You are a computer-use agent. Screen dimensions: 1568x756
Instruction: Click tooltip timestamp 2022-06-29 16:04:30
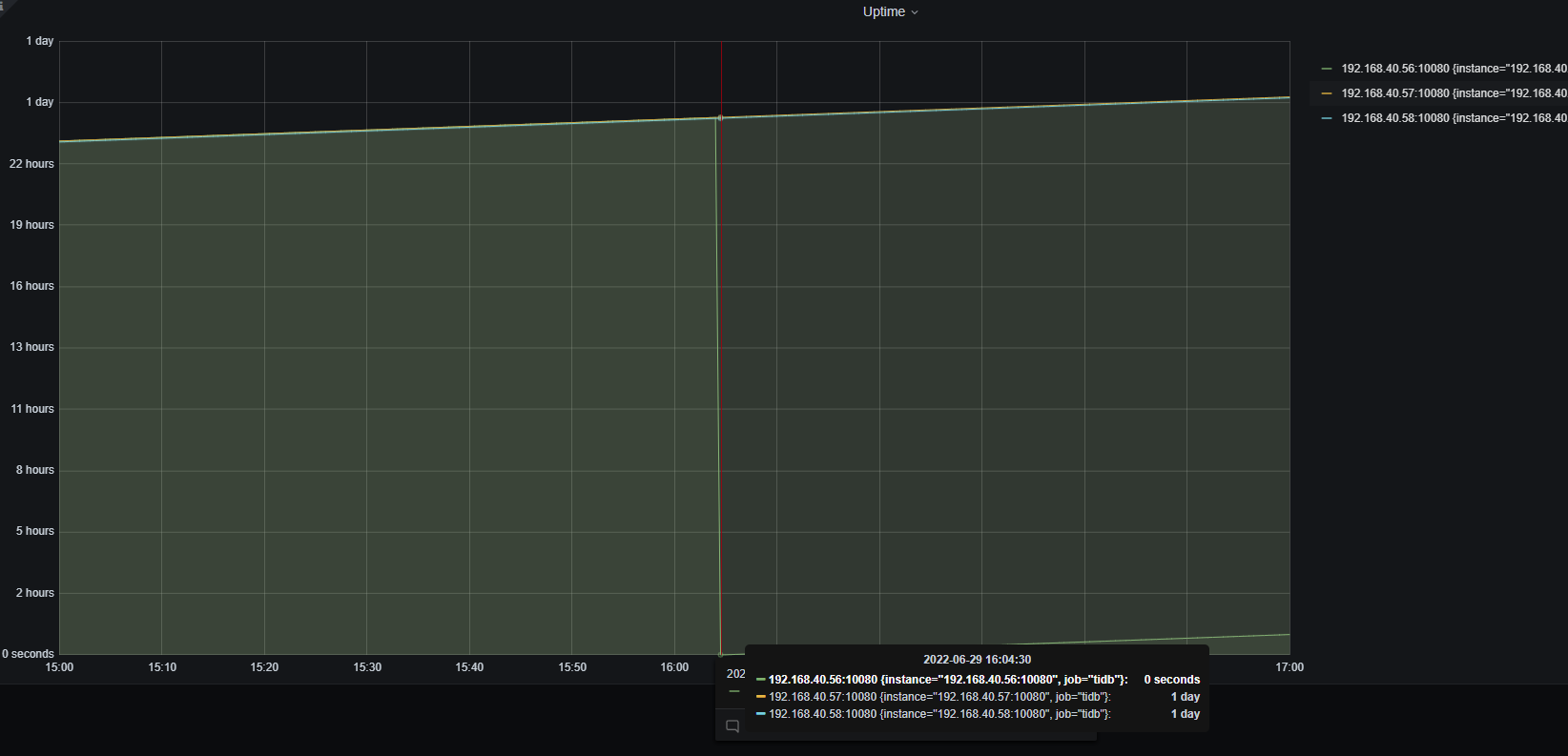coord(977,660)
